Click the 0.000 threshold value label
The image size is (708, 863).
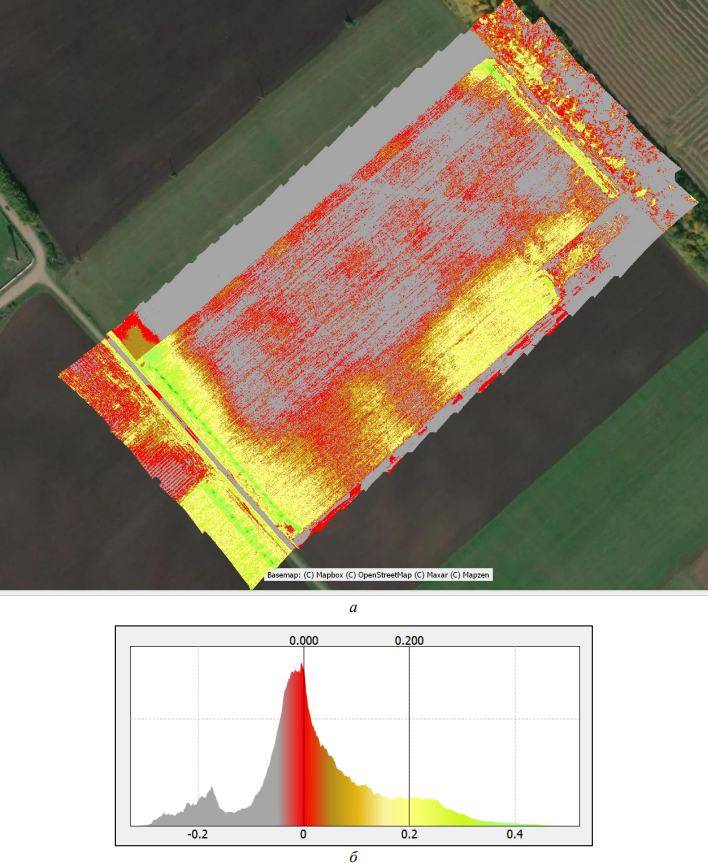tap(303, 640)
